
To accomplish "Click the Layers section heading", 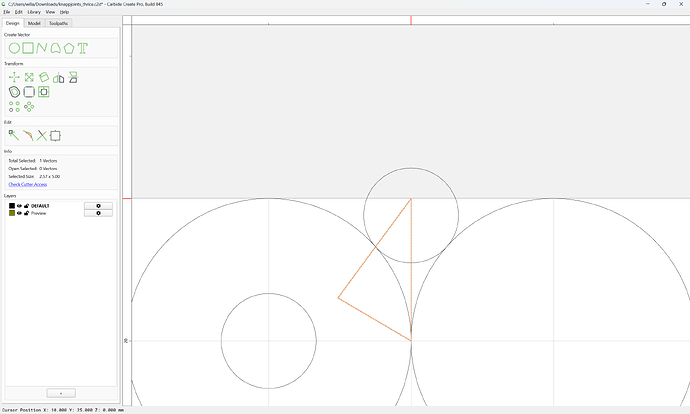I will coord(10,196).
